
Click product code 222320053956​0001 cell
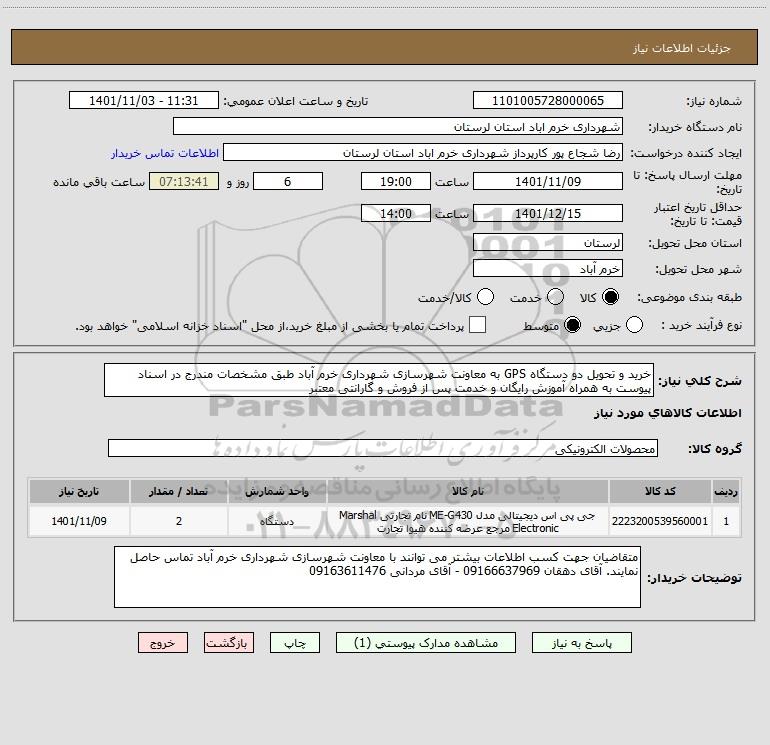(660, 521)
